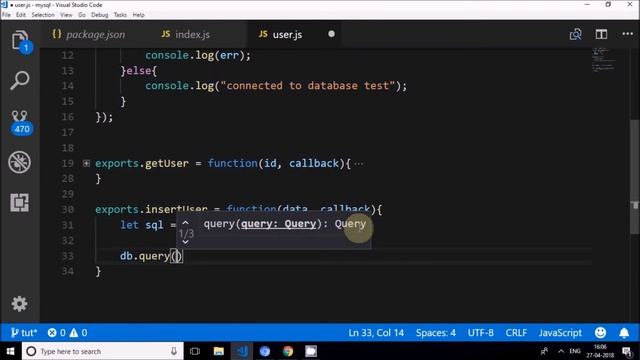Click the editor vertical scrollbar

635,176
